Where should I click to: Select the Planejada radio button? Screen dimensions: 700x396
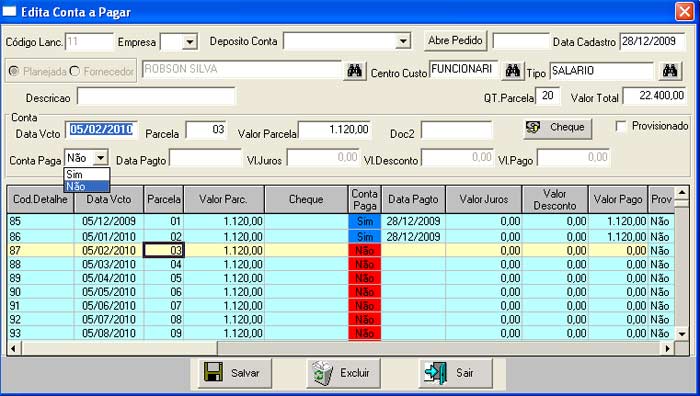click(x=14, y=71)
